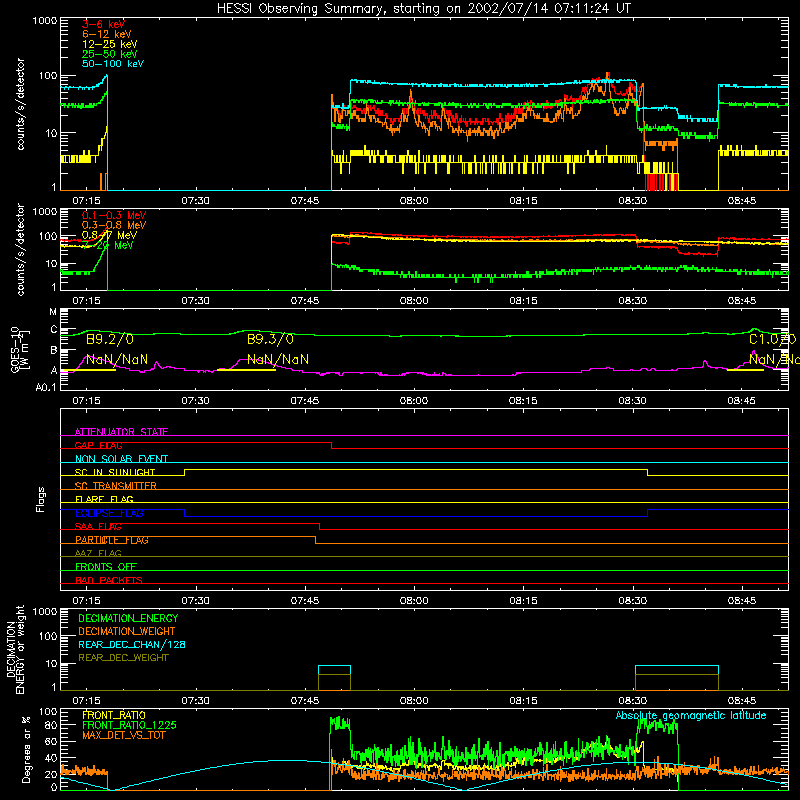
Task: Click the FRONT_RATIO legend entry
Action: 114,715
